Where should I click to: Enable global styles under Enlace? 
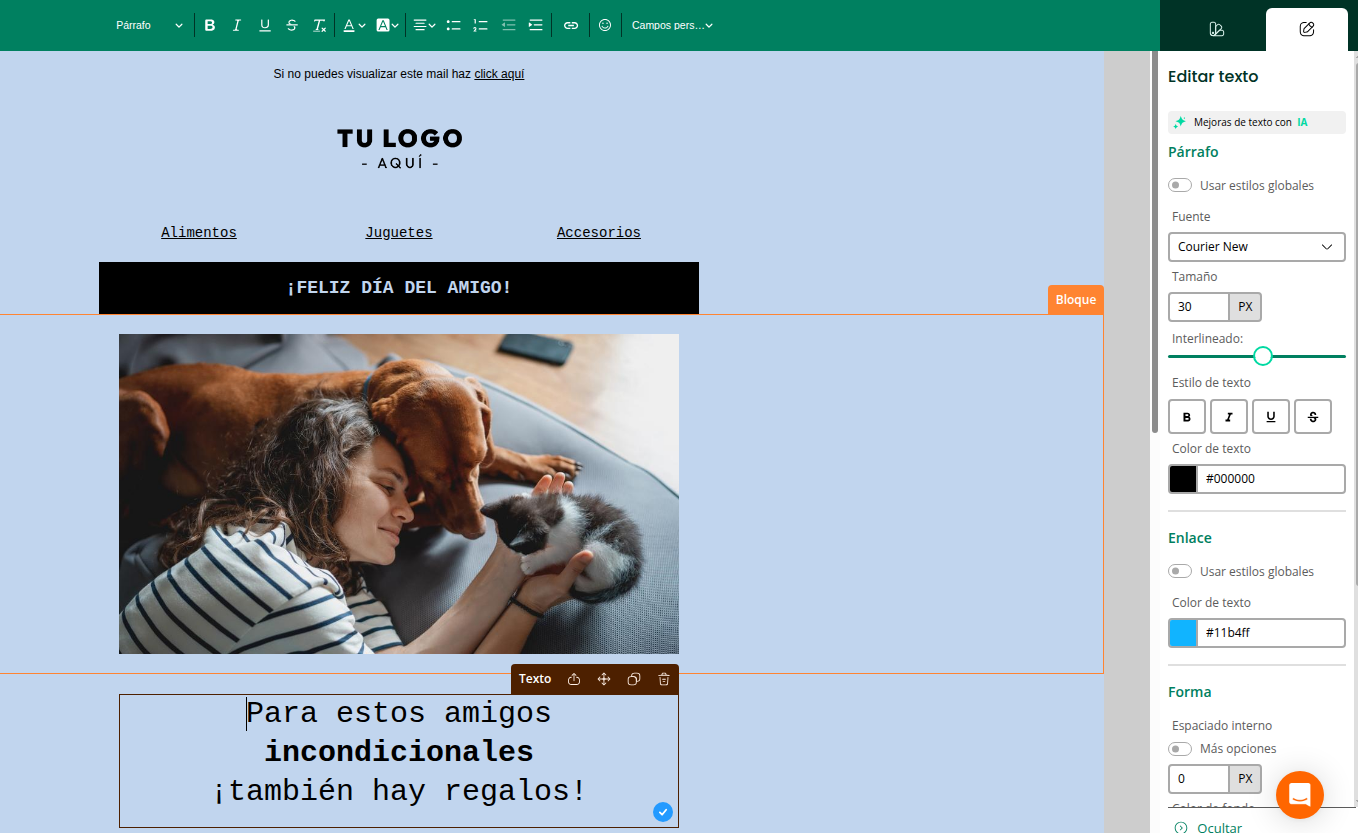tap(1181, 571)
